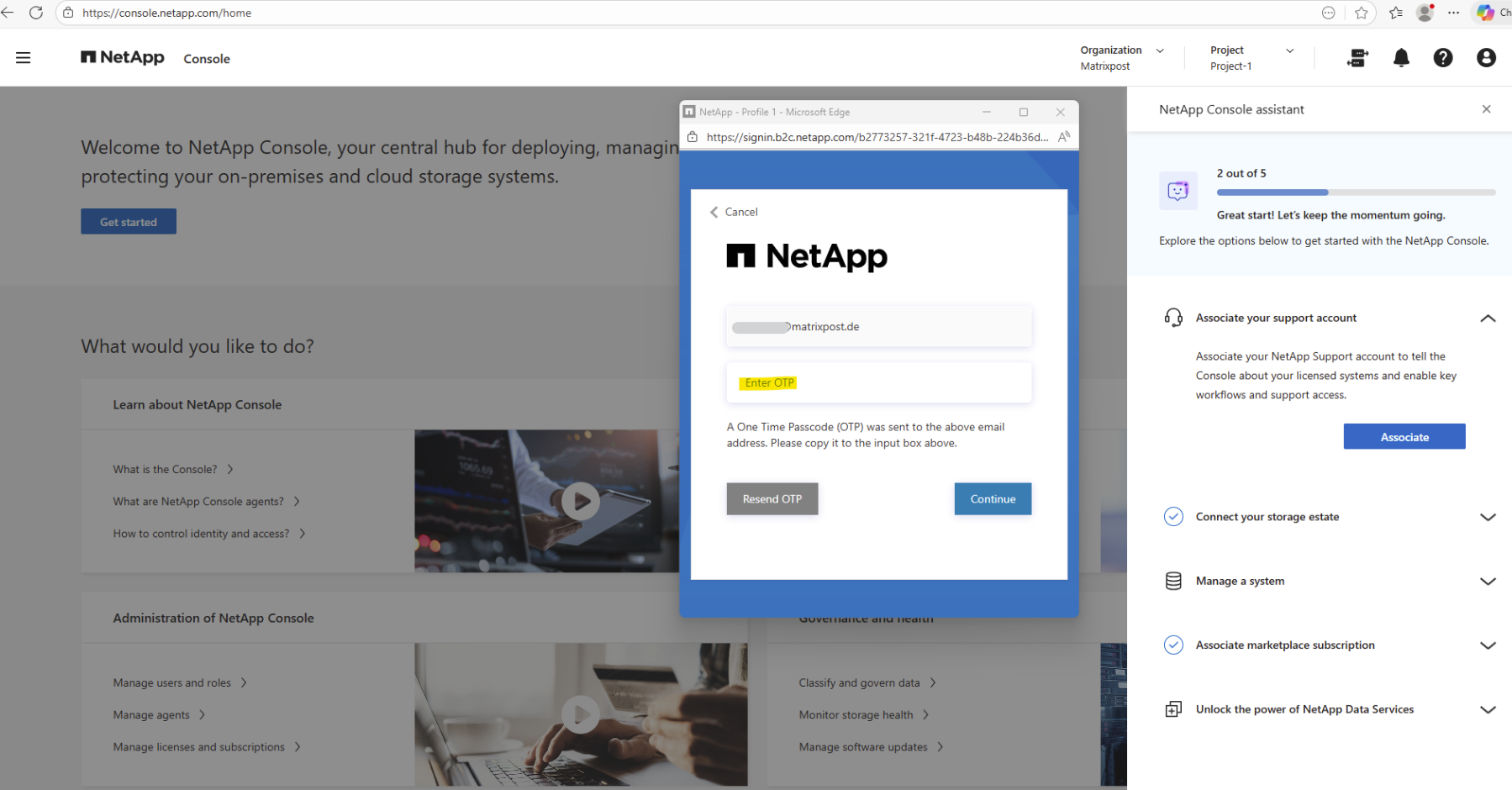Open browser settings and more menu
Screen dimensions: 1512x790
(1453, 13)
